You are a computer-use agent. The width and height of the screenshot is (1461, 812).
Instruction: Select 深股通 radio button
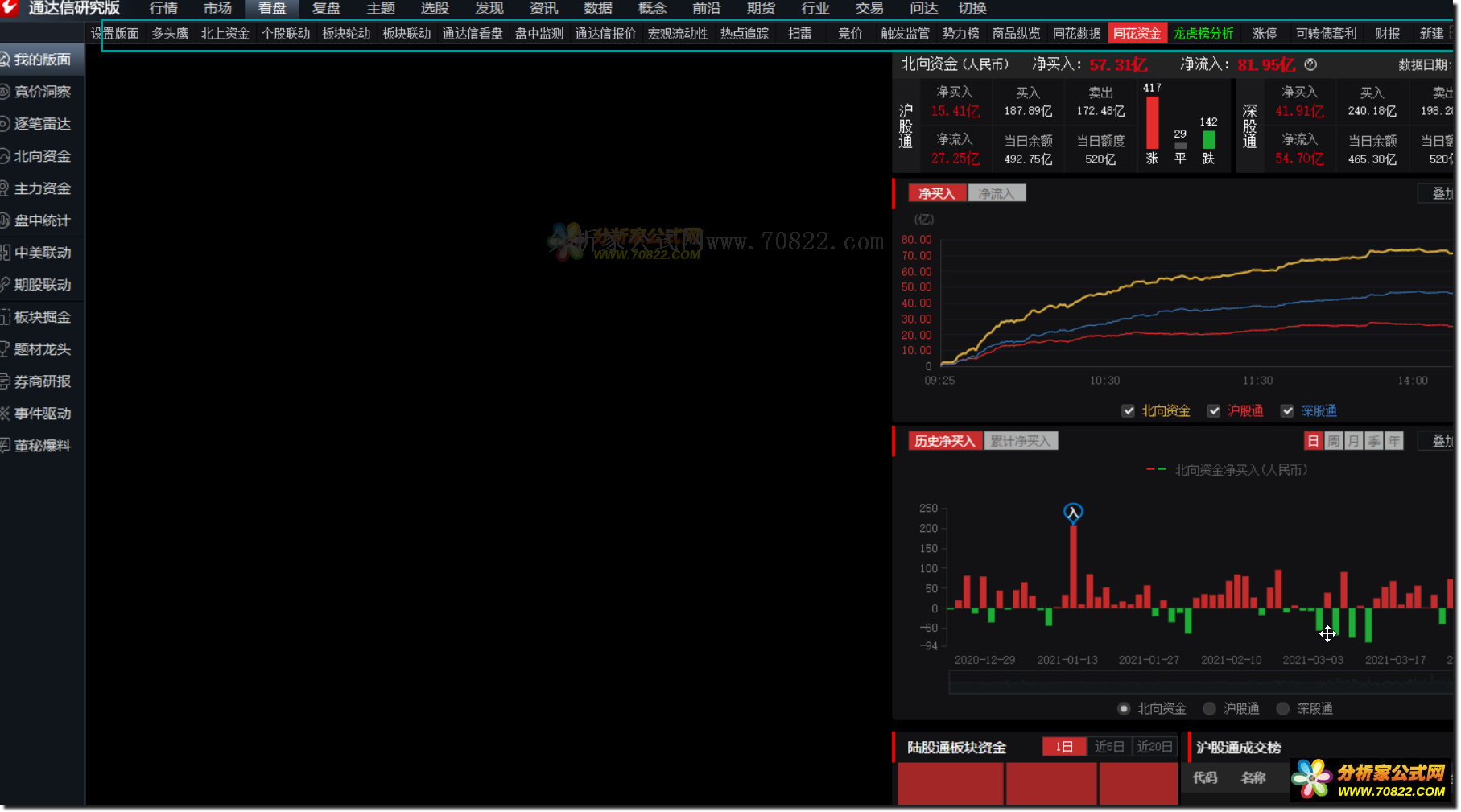1282,708
